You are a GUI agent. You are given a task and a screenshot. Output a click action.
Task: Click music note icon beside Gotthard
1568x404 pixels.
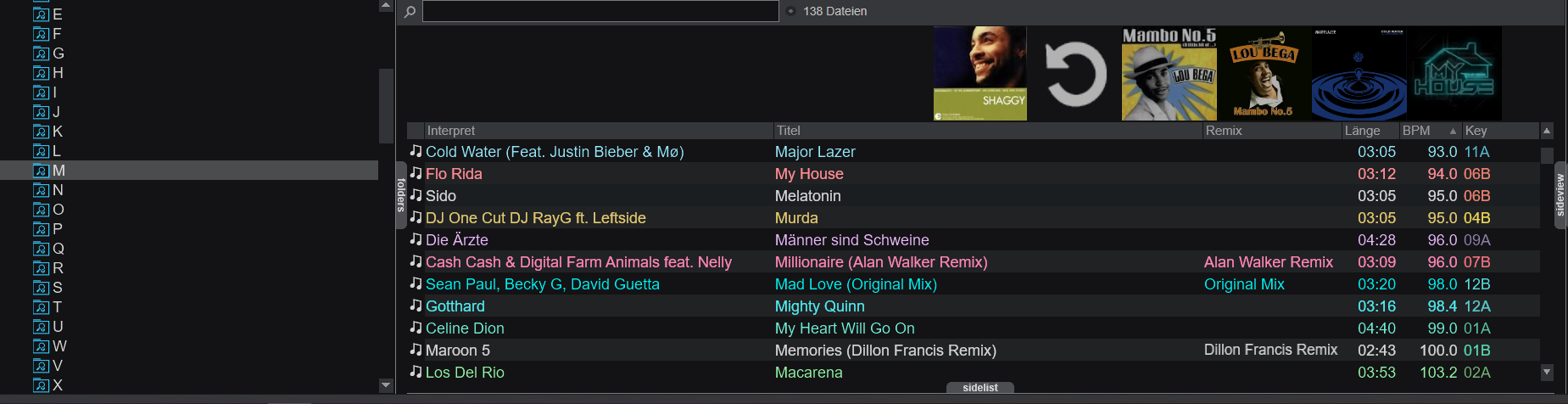click(x=416, y=306)
